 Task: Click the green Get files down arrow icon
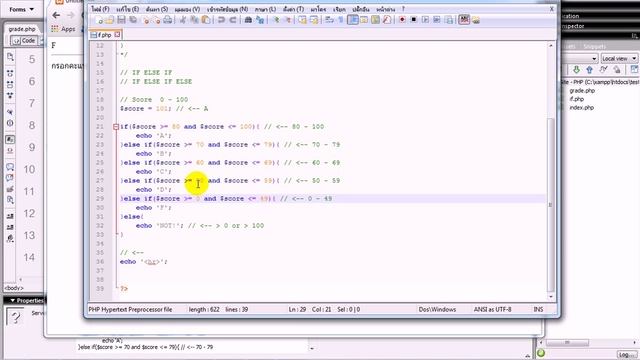[576, 70]
